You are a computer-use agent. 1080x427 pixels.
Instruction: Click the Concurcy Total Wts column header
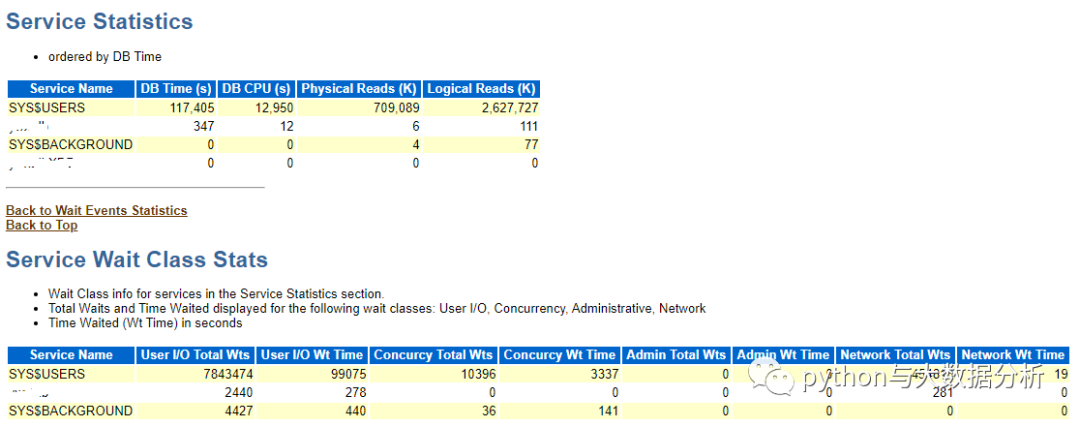click(433, 355)
